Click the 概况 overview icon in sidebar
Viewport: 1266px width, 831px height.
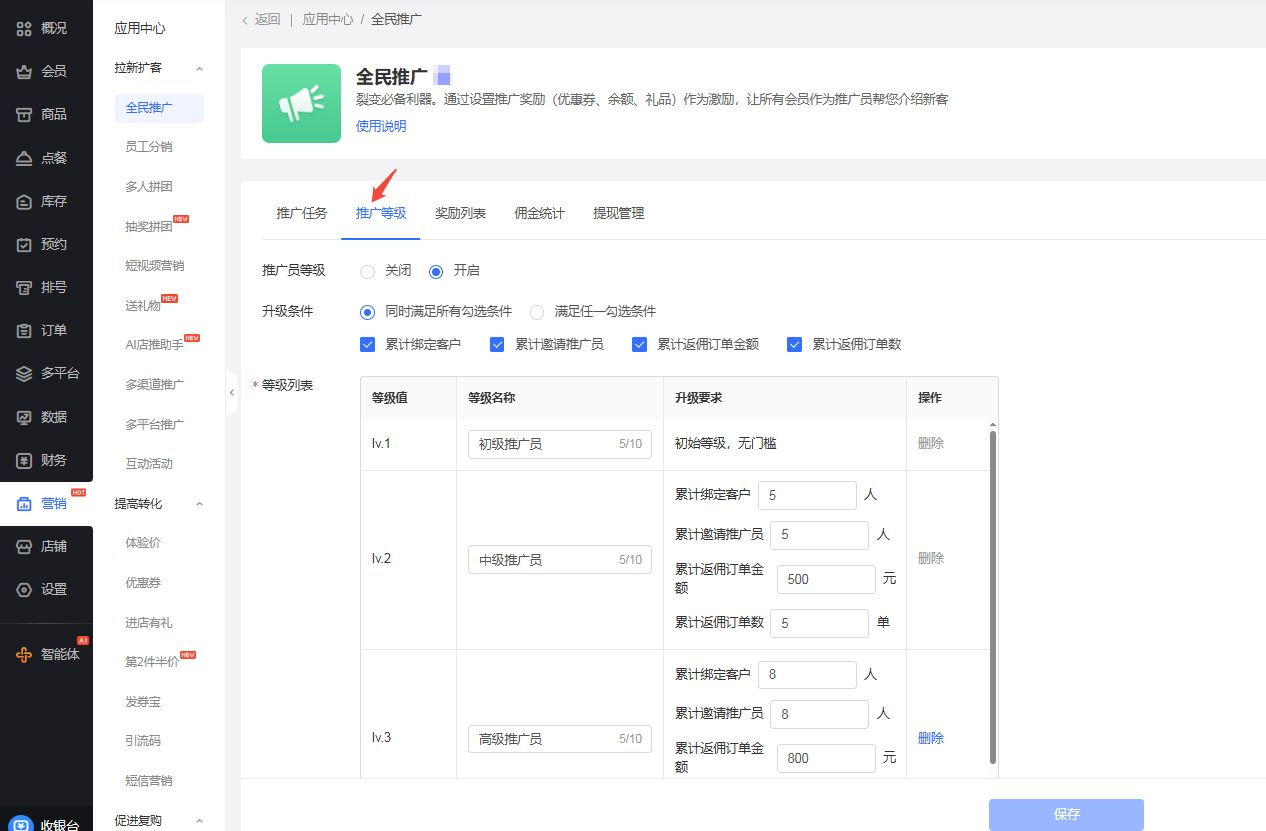[24, 28]
